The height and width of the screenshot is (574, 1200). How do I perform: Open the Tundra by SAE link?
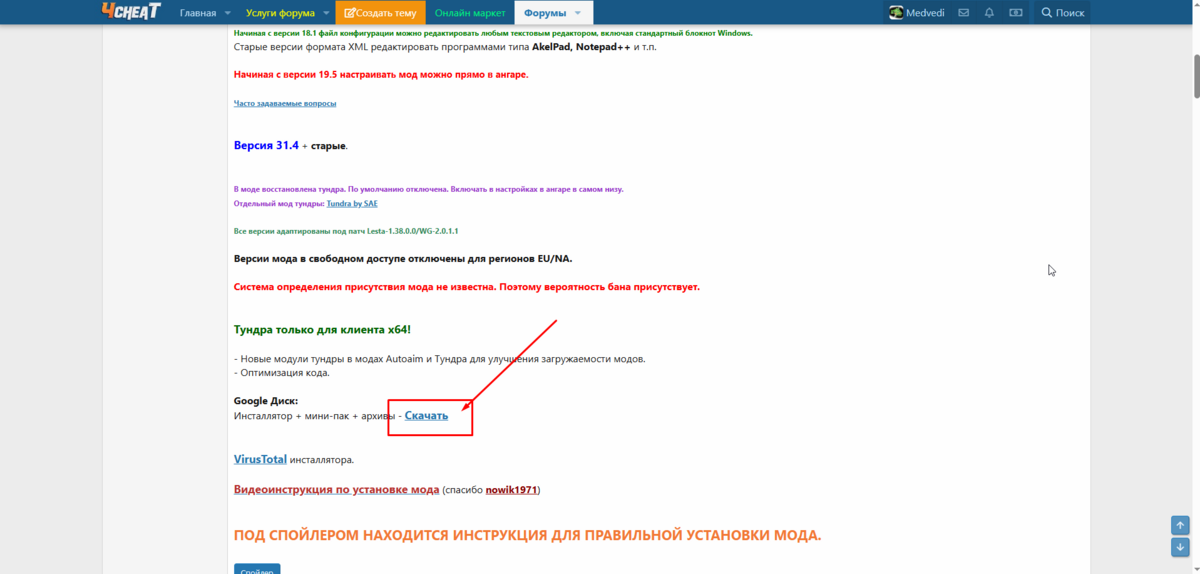352,203
